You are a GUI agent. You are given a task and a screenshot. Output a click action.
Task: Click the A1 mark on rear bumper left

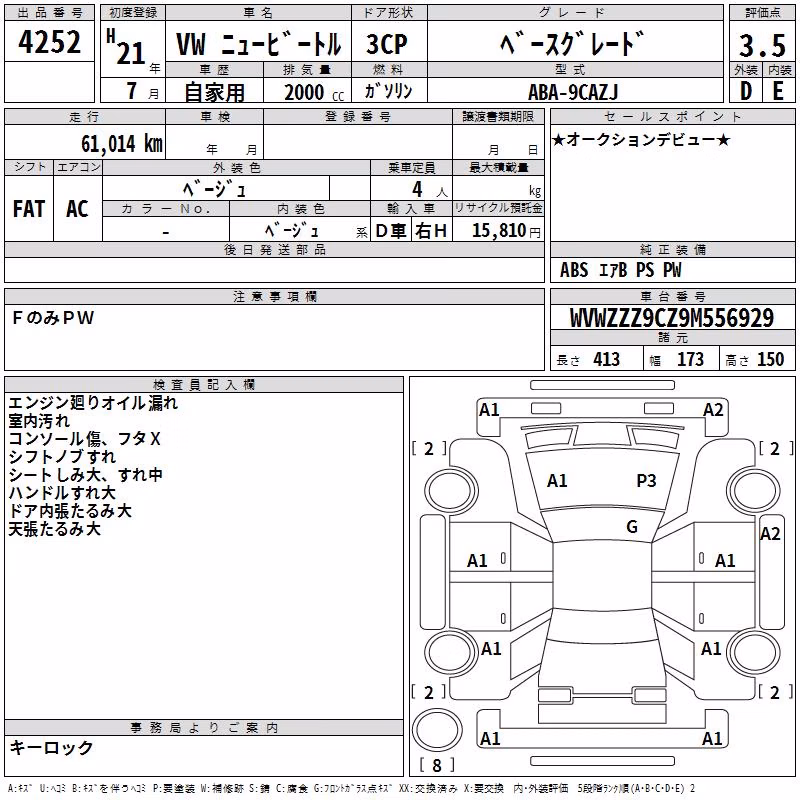point(490,738)
